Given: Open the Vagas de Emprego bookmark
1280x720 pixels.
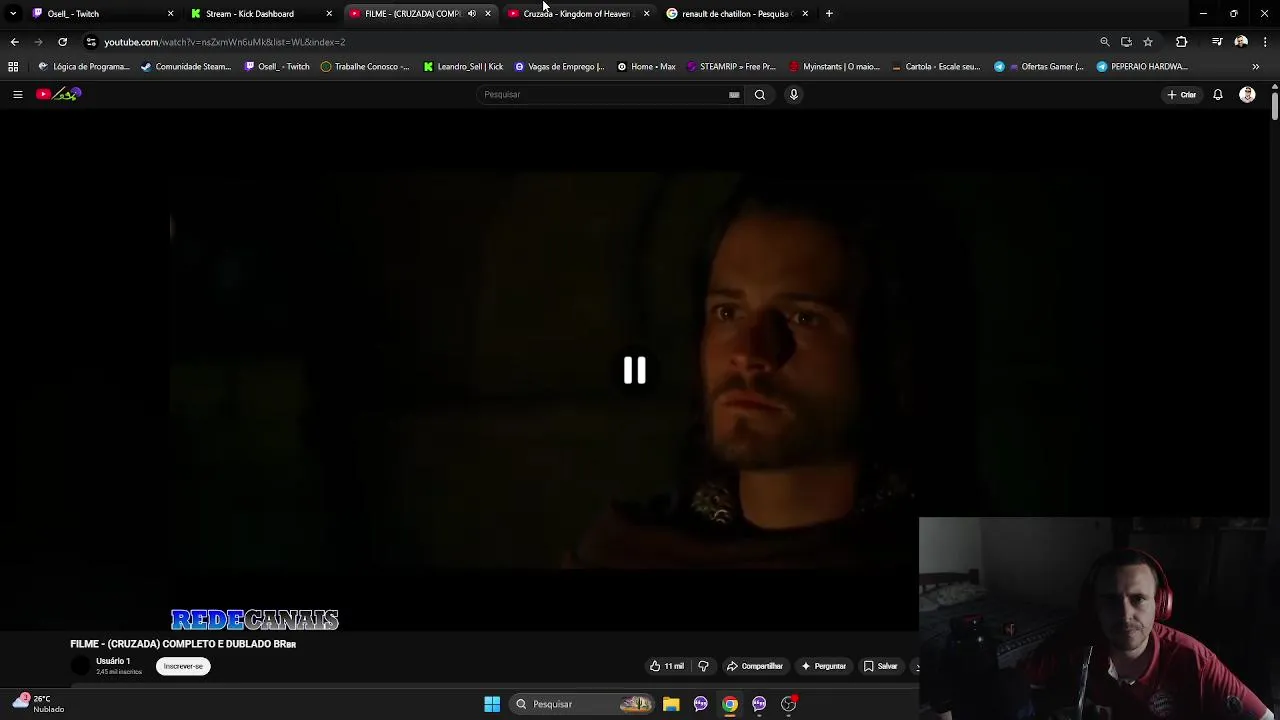Looking at the screenshot, I should tap(559, 67).
